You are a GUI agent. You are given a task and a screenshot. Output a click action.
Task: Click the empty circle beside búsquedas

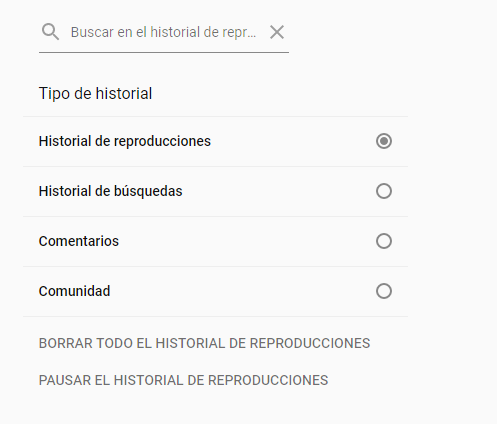pos(384,191)
